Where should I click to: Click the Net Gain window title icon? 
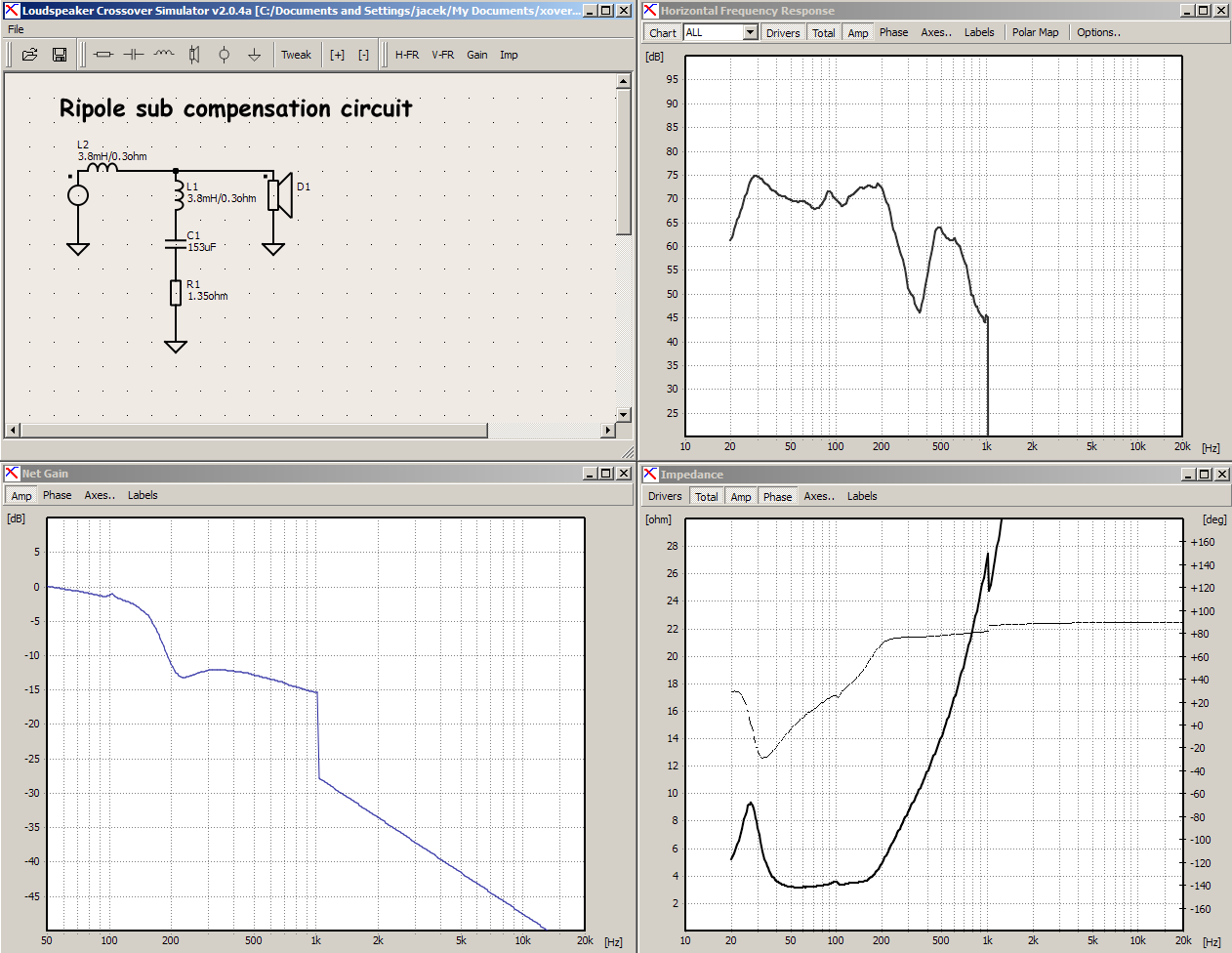(x=12, y=474)
